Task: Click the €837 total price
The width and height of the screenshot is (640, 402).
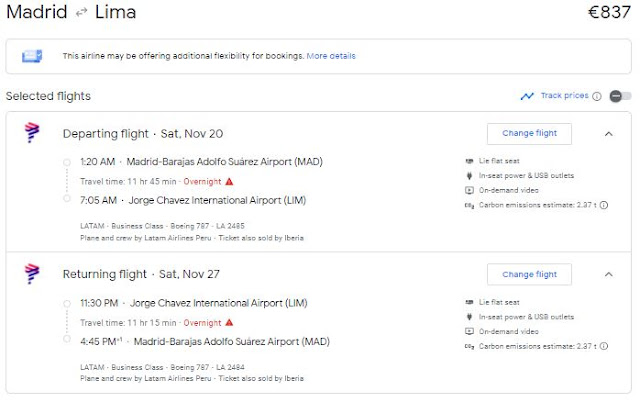Action: coord(606,13)
